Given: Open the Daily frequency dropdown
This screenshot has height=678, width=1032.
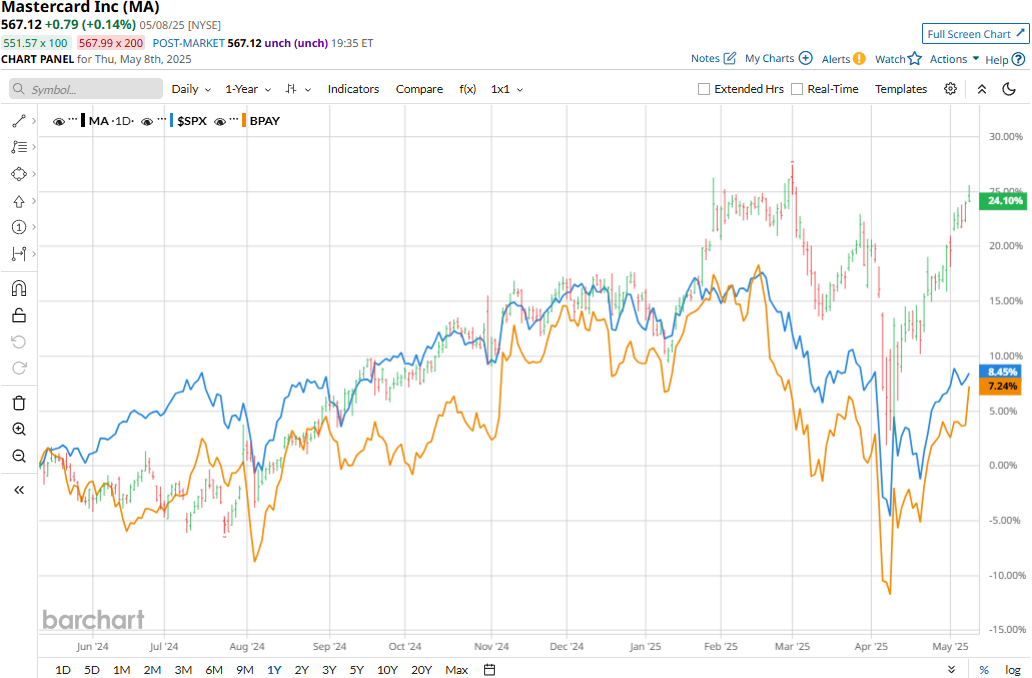Looking at the screenshot, I should coord(192,89).
